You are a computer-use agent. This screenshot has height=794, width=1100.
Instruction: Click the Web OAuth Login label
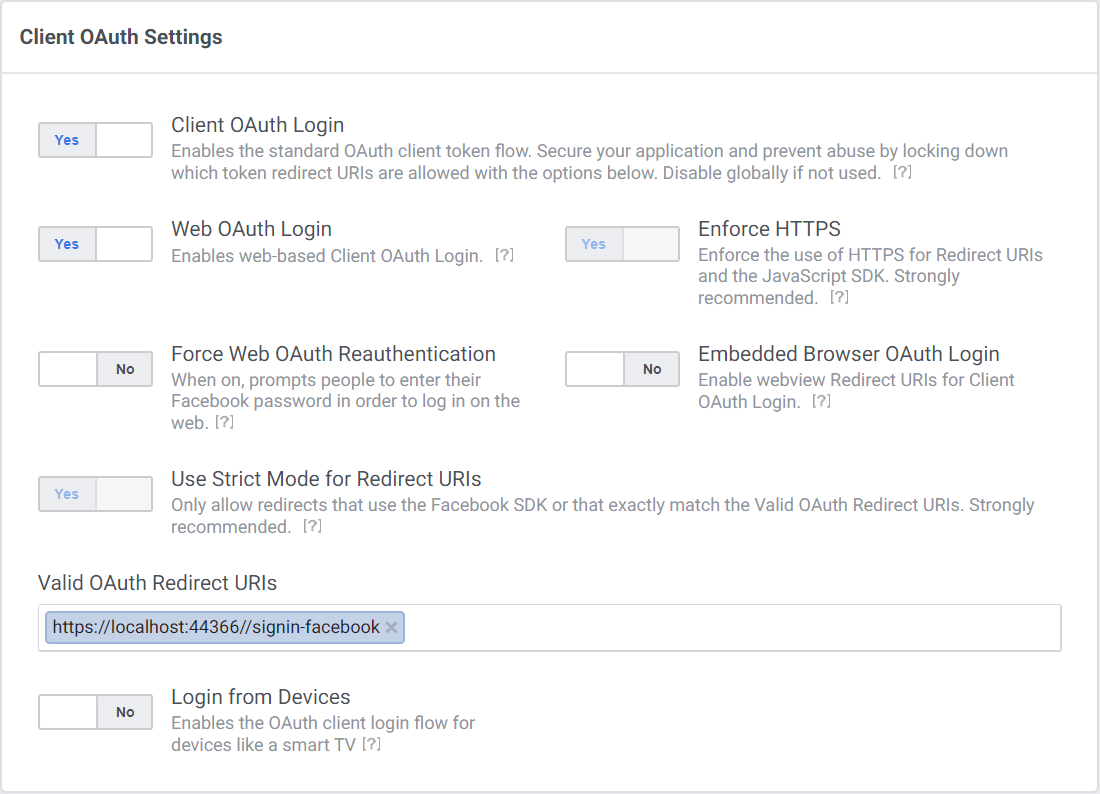click(251, 229)
